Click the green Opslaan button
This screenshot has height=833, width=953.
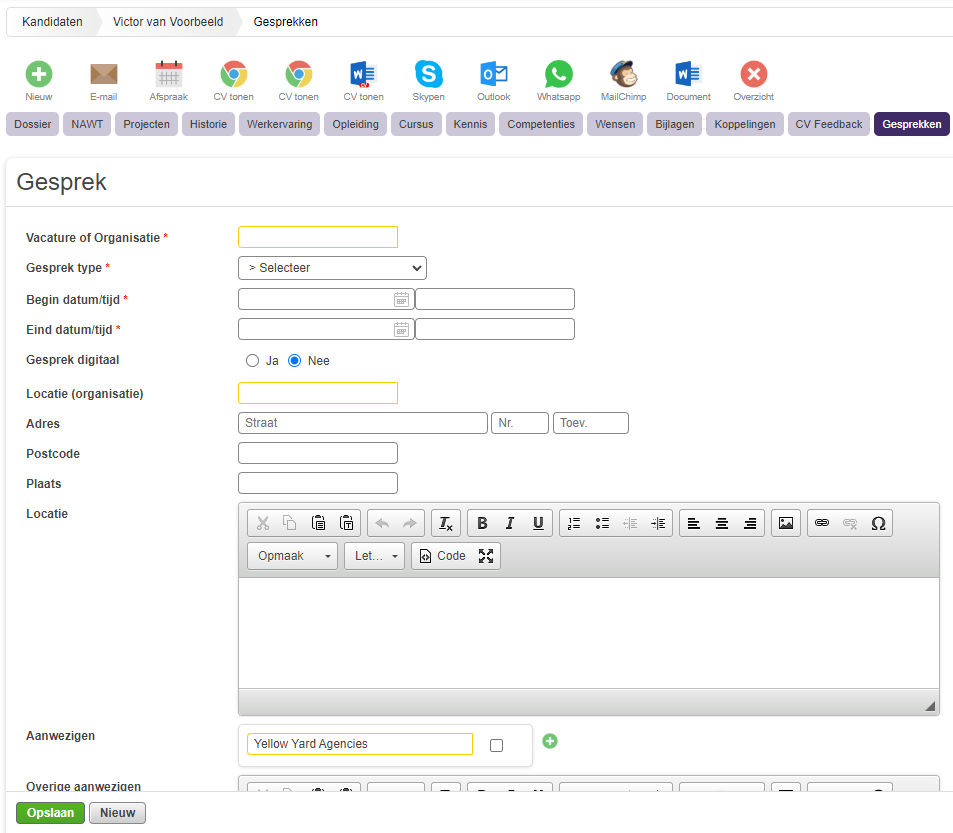[50, 813]
